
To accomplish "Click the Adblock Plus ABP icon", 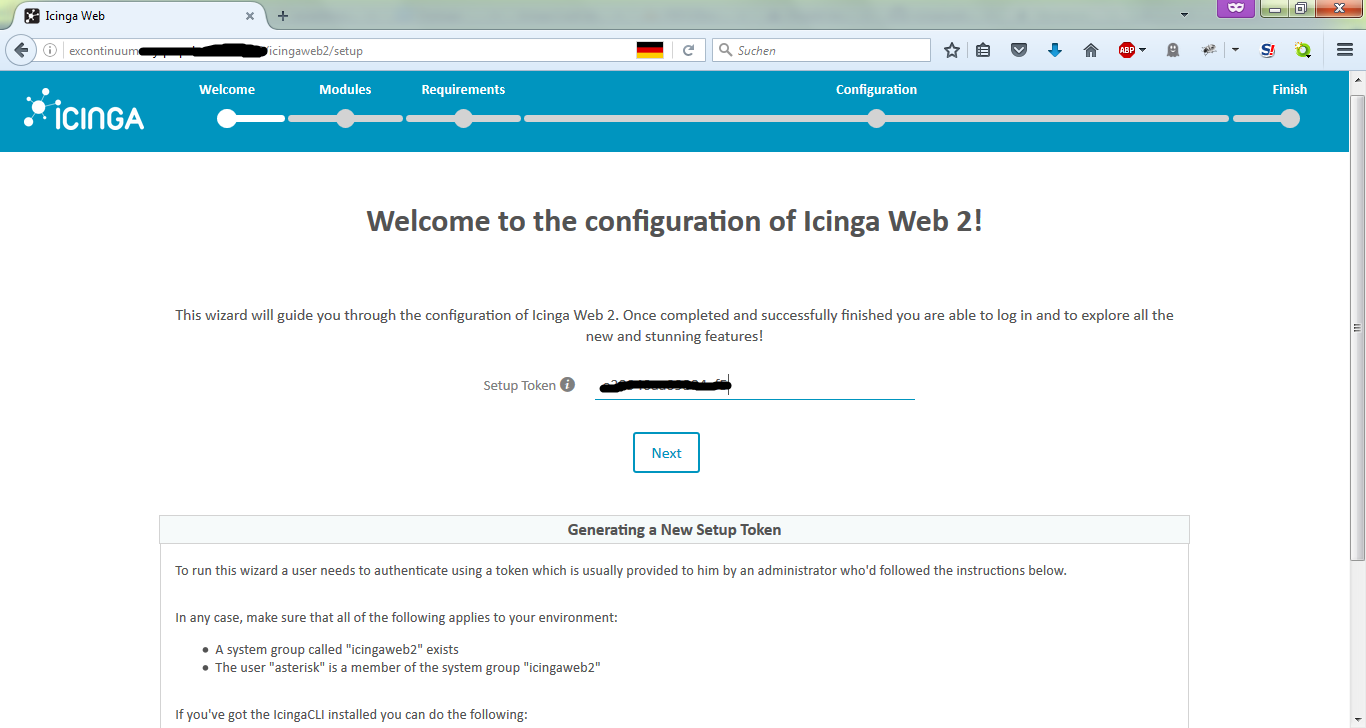I will click(x=1127, y=50).
